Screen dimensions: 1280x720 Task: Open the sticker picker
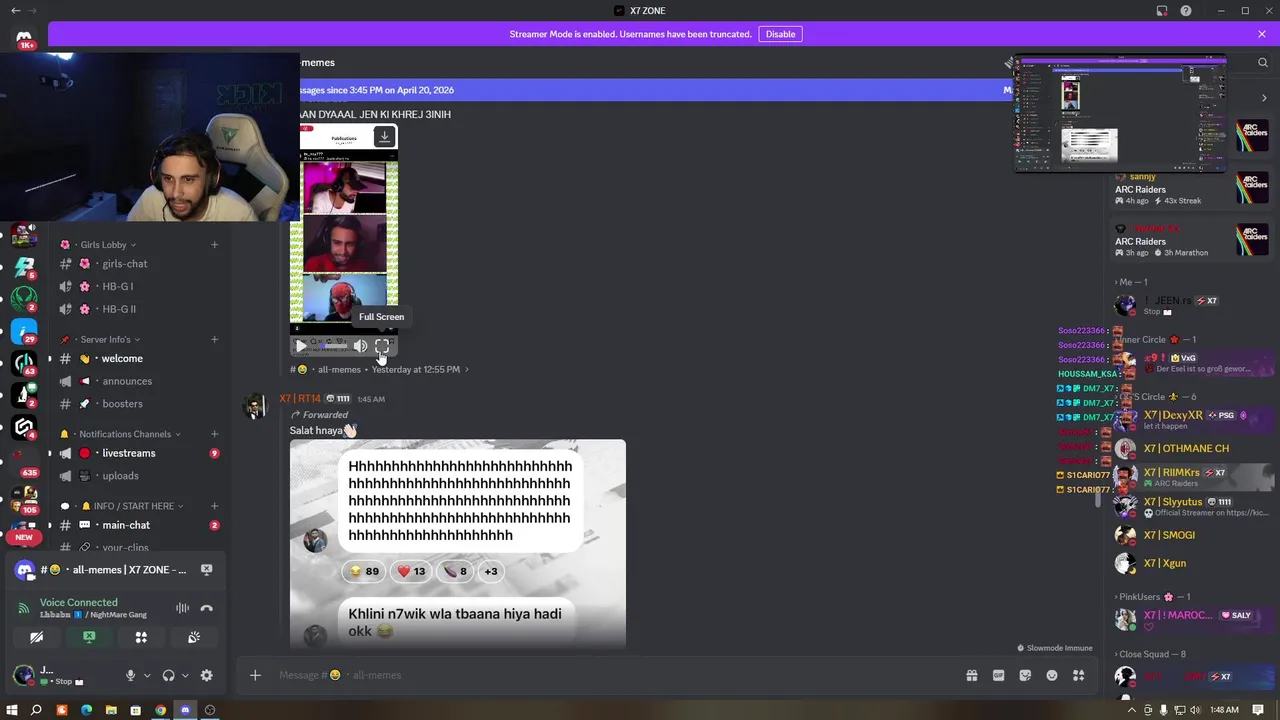pos(1025,675)
